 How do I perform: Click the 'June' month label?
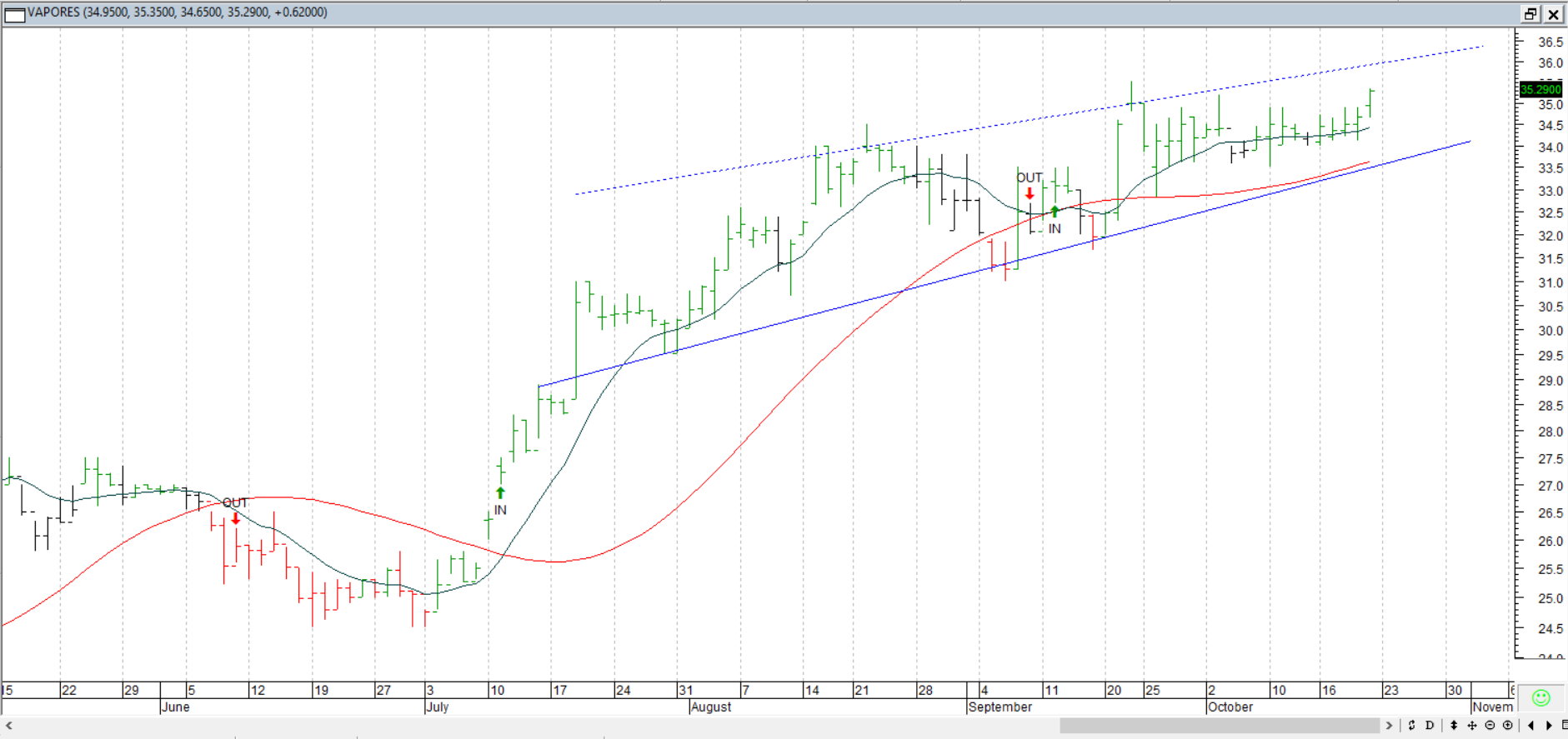pos(175,707)
